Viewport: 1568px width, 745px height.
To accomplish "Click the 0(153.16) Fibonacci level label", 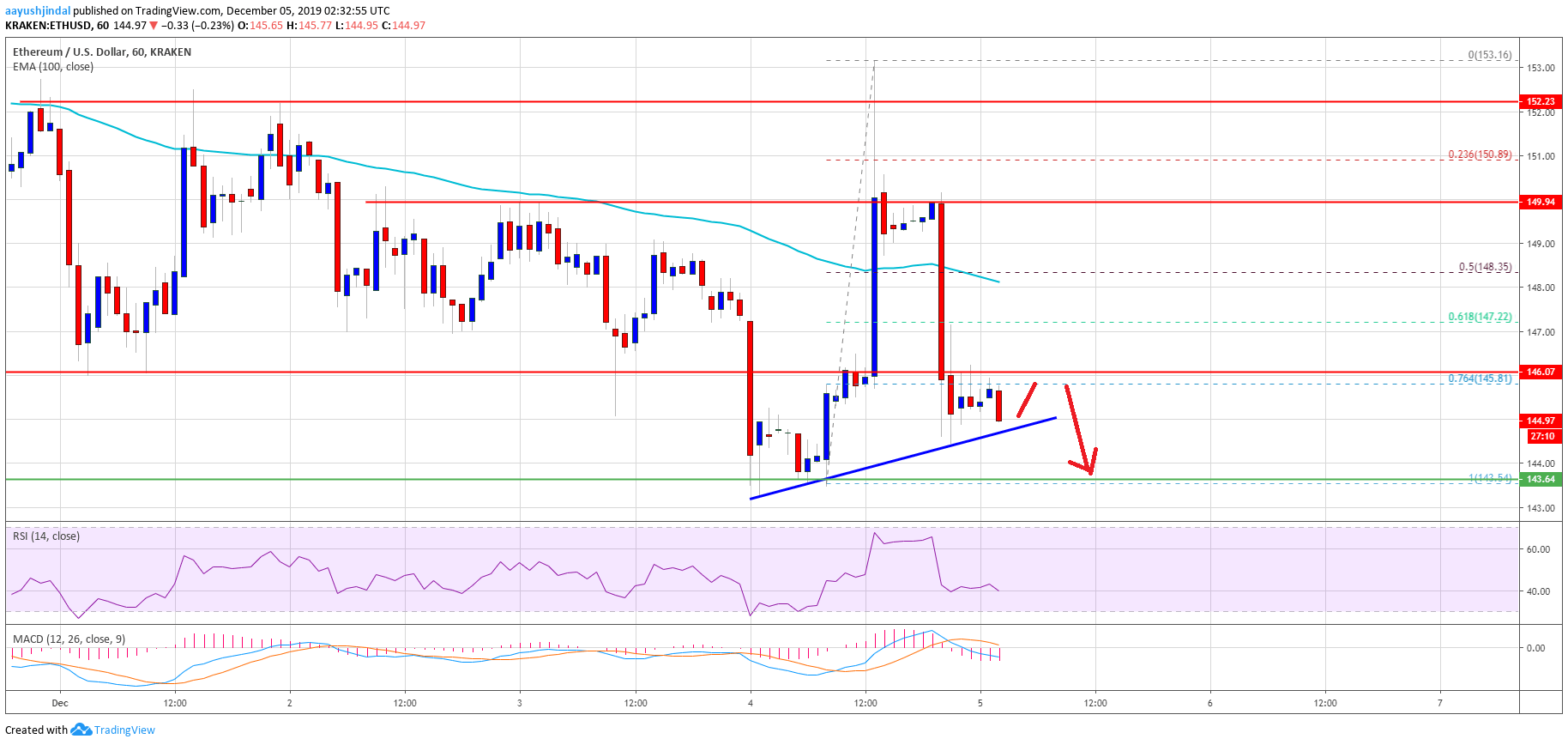I will (x=1490, y=55).
